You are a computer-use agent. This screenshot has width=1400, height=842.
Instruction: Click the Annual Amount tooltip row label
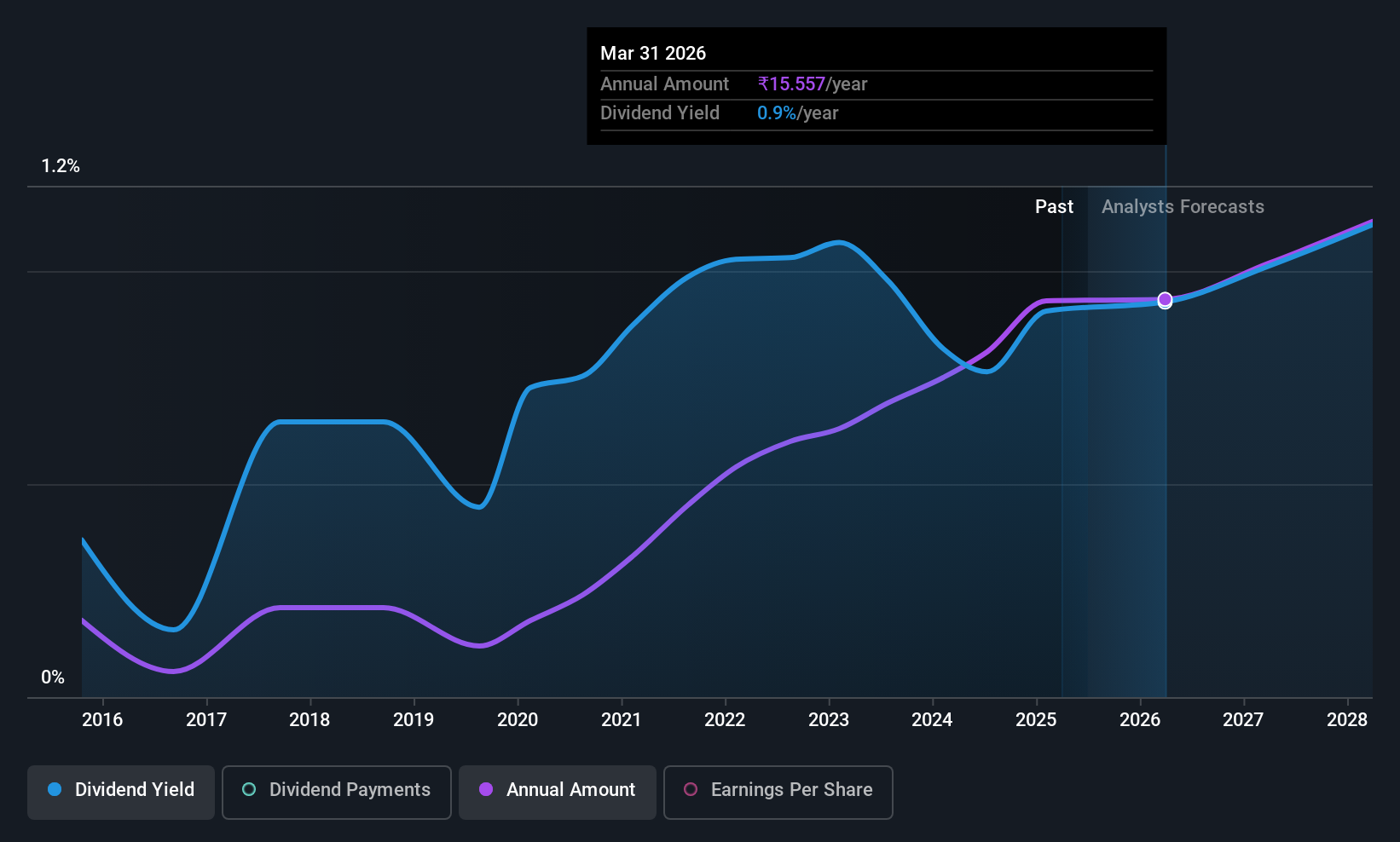[x=664, y=84]
